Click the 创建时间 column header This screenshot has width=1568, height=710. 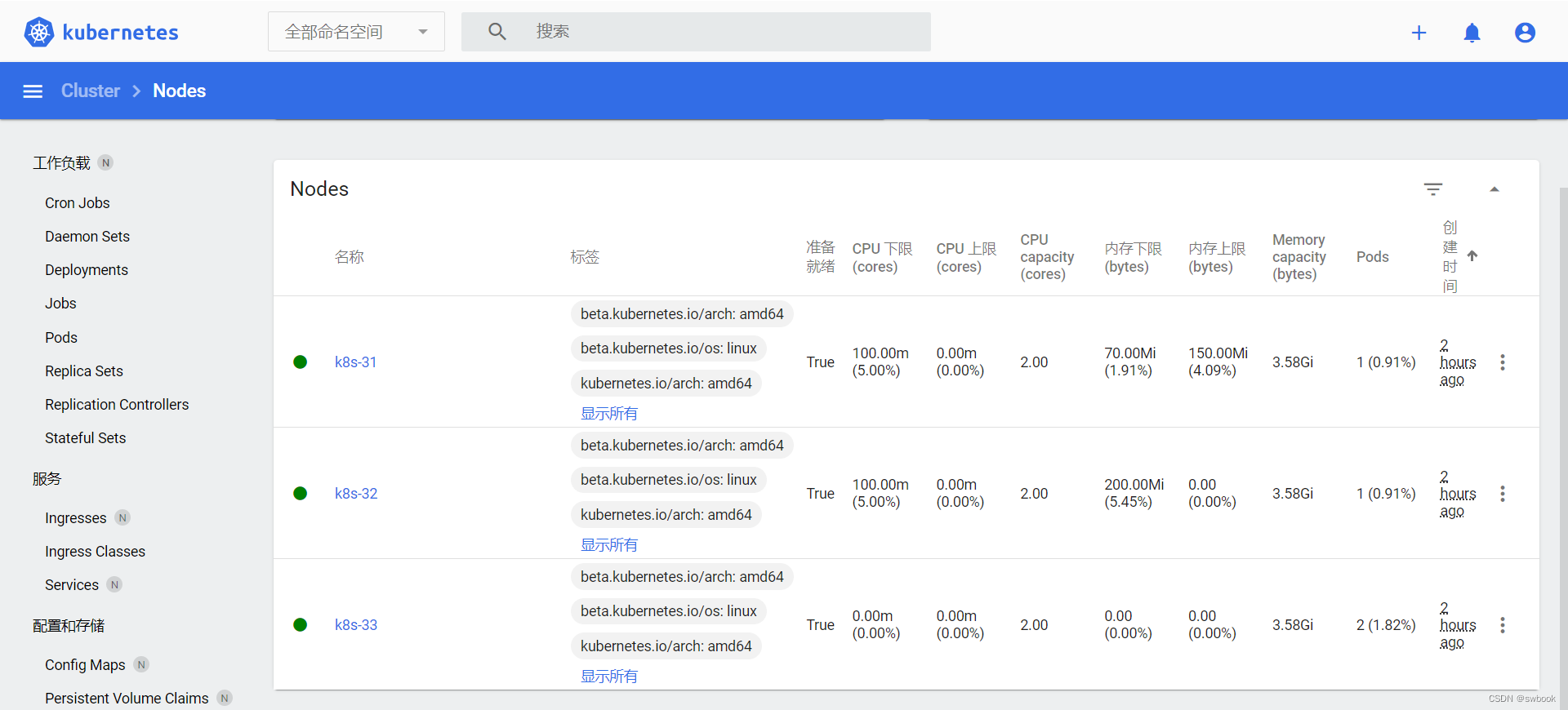pos(1450,256)
